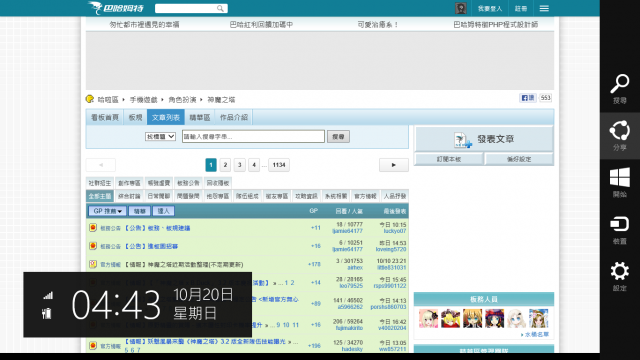Click the sixth moderator avatar in 板務人員
Screen dimensions: 640x360
click(539, 318)
